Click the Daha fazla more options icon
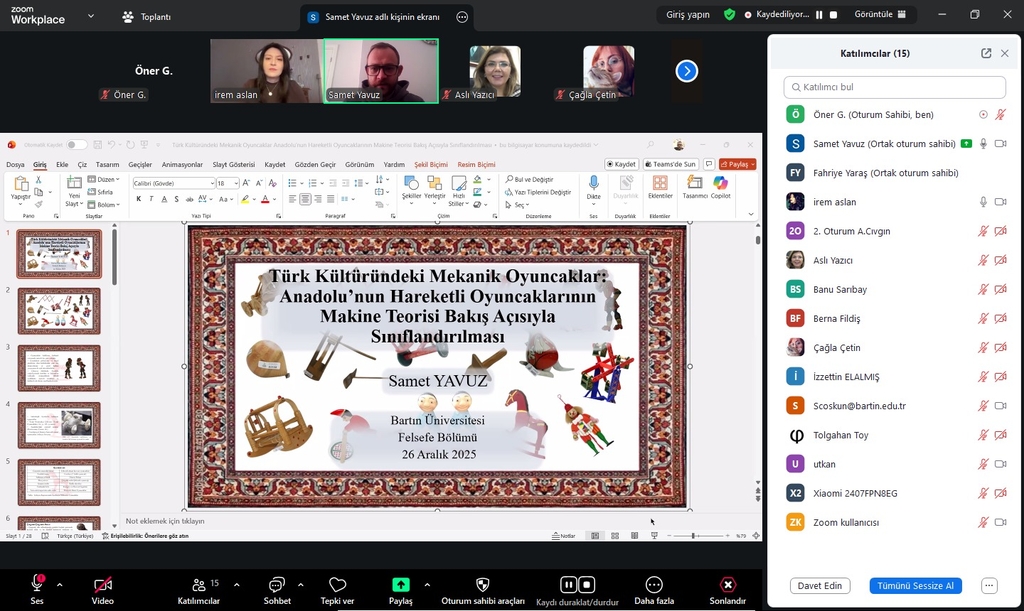This screenshot has width=1024, height=611. tap(654, 585)
